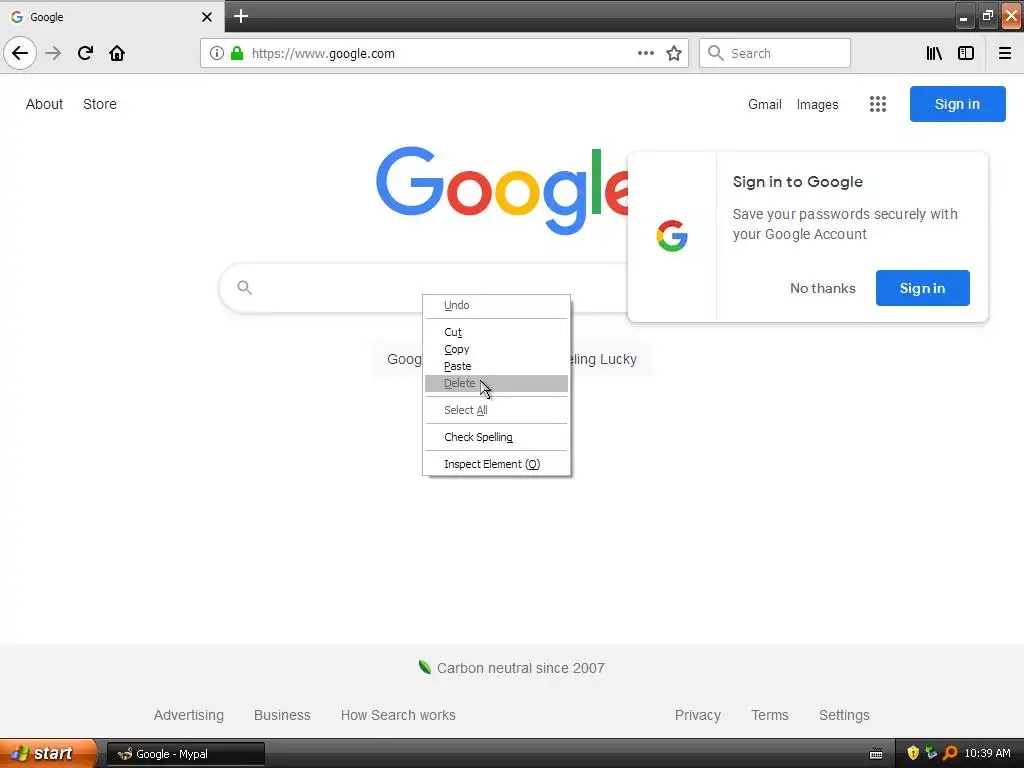Viewport: 1024px width, 768px height.
Task: Select the Google tab
Action: click(x=111, y=17)
